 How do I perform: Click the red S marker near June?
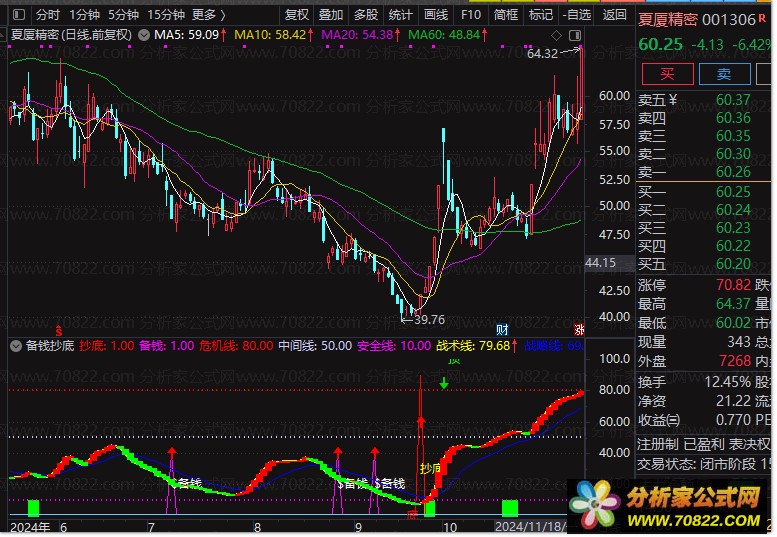tap(59, 331)
